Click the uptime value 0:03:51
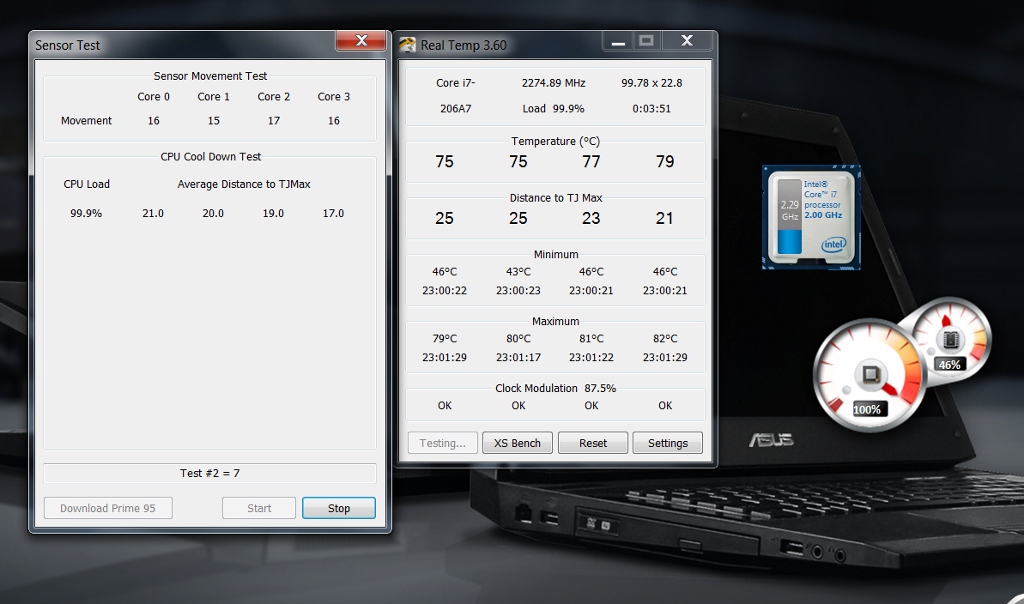 652,108
